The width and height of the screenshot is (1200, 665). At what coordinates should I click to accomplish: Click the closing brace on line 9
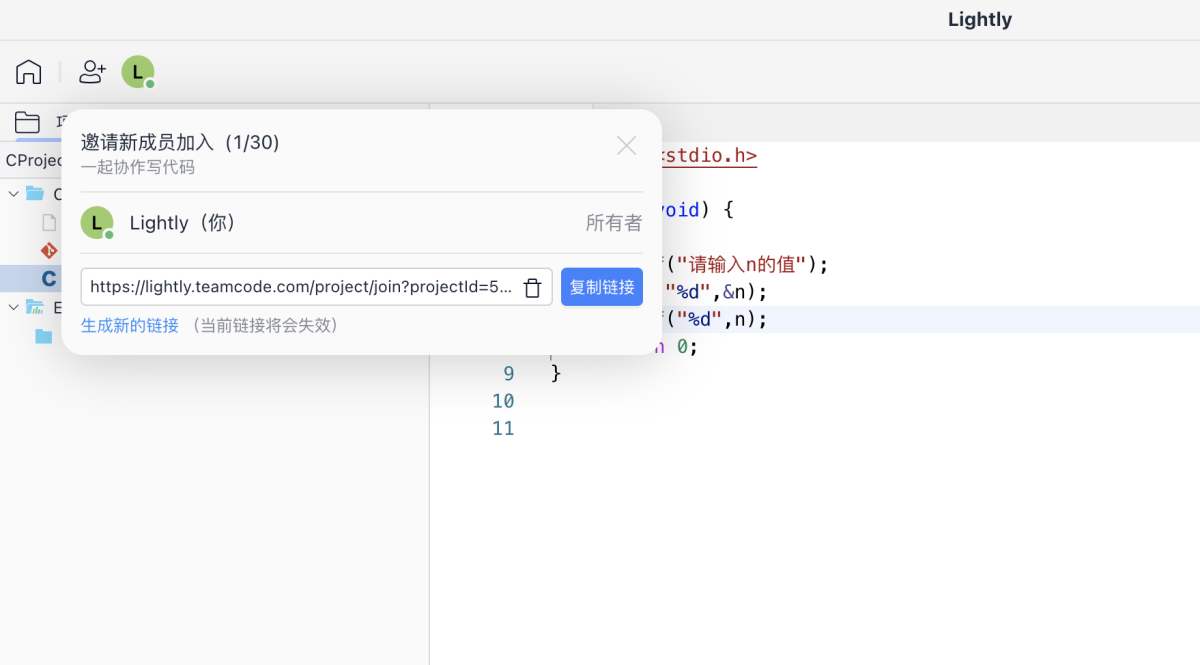556,374
